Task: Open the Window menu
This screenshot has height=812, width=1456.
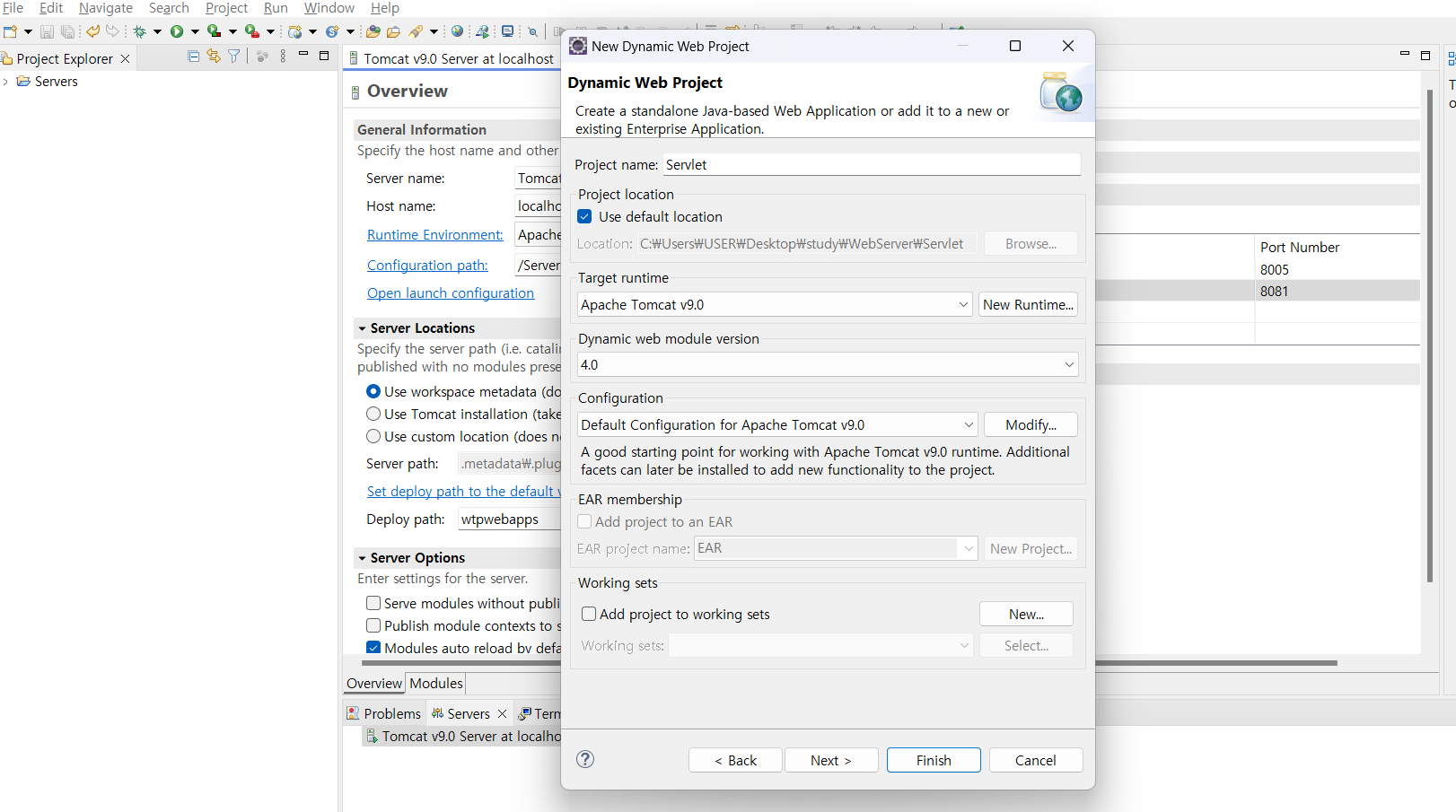Action: [x=329, y=8]
